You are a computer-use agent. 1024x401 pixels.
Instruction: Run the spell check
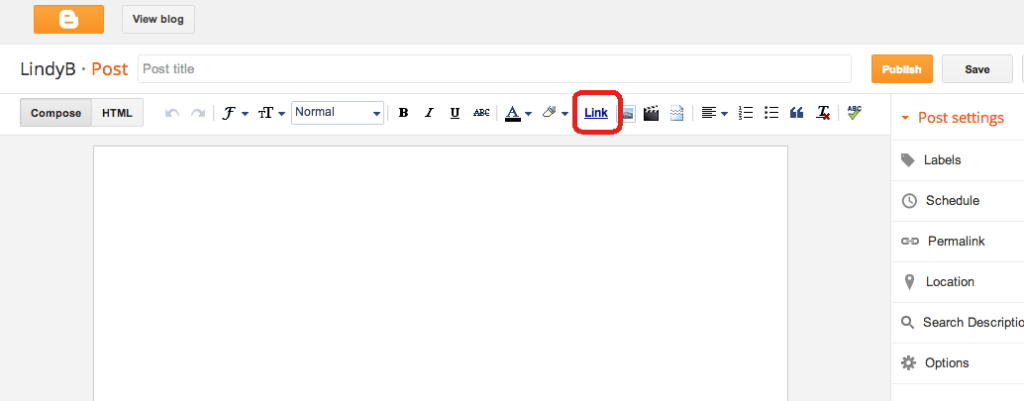[854, 112]
